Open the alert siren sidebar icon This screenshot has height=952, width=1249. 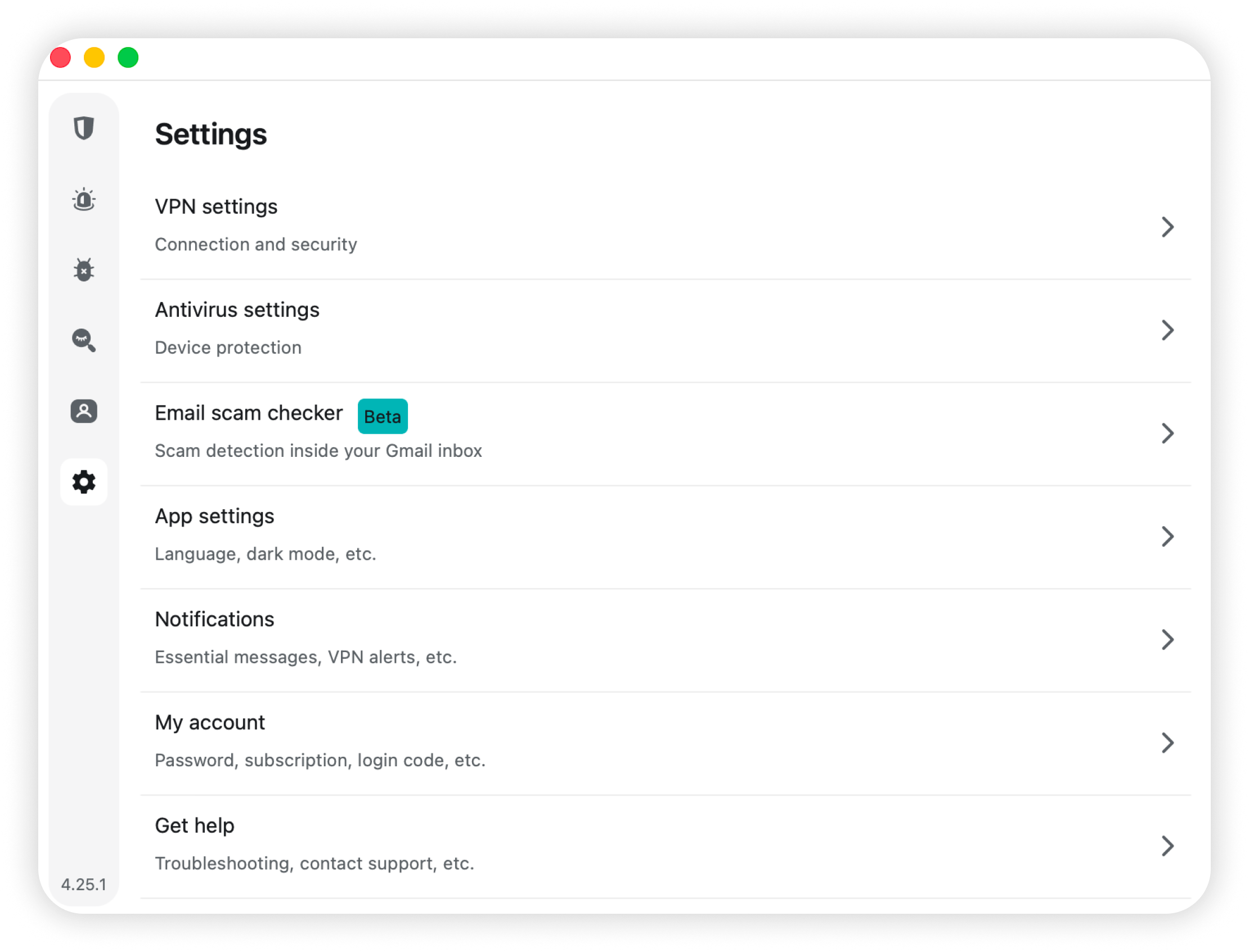[84, 200]
